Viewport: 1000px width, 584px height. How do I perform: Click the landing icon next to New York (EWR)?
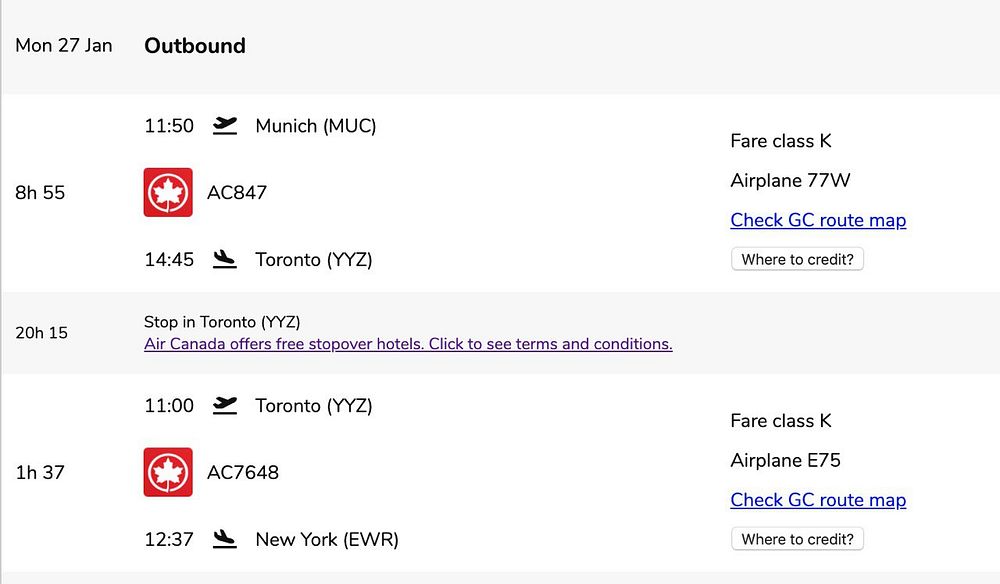point(225,540)
